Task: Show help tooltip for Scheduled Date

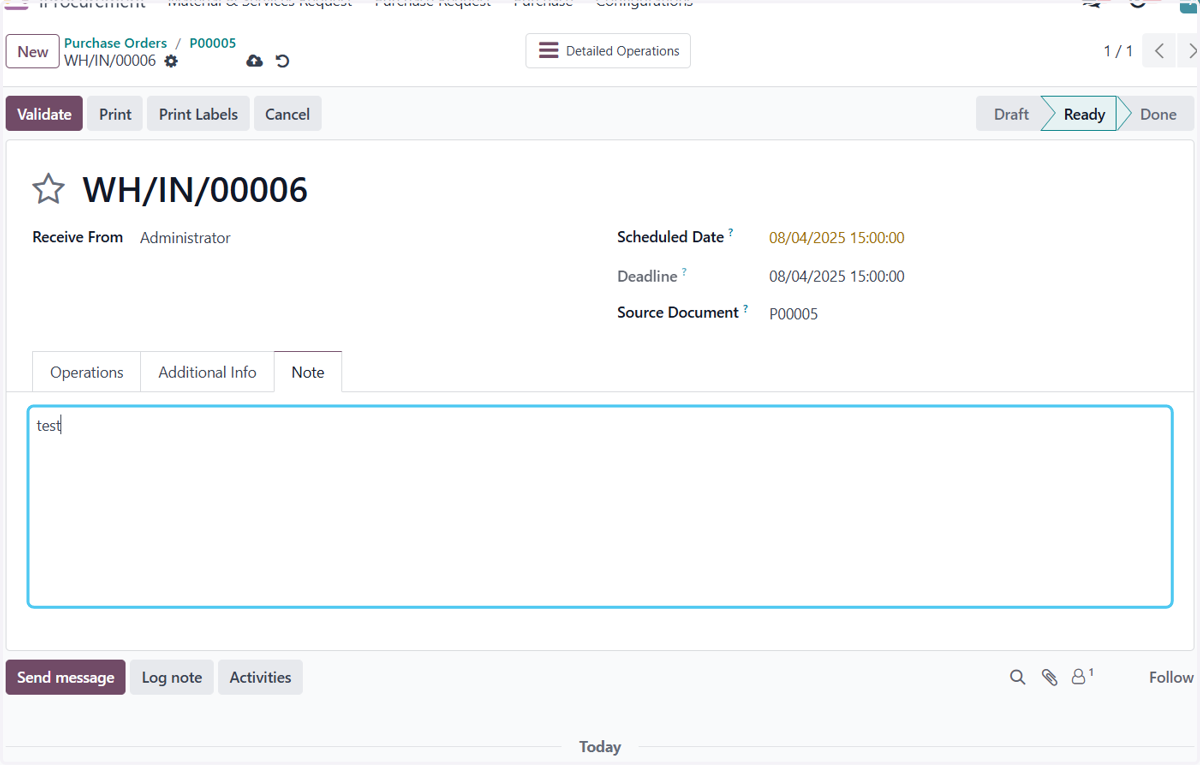Action: (x=731, y=233)
